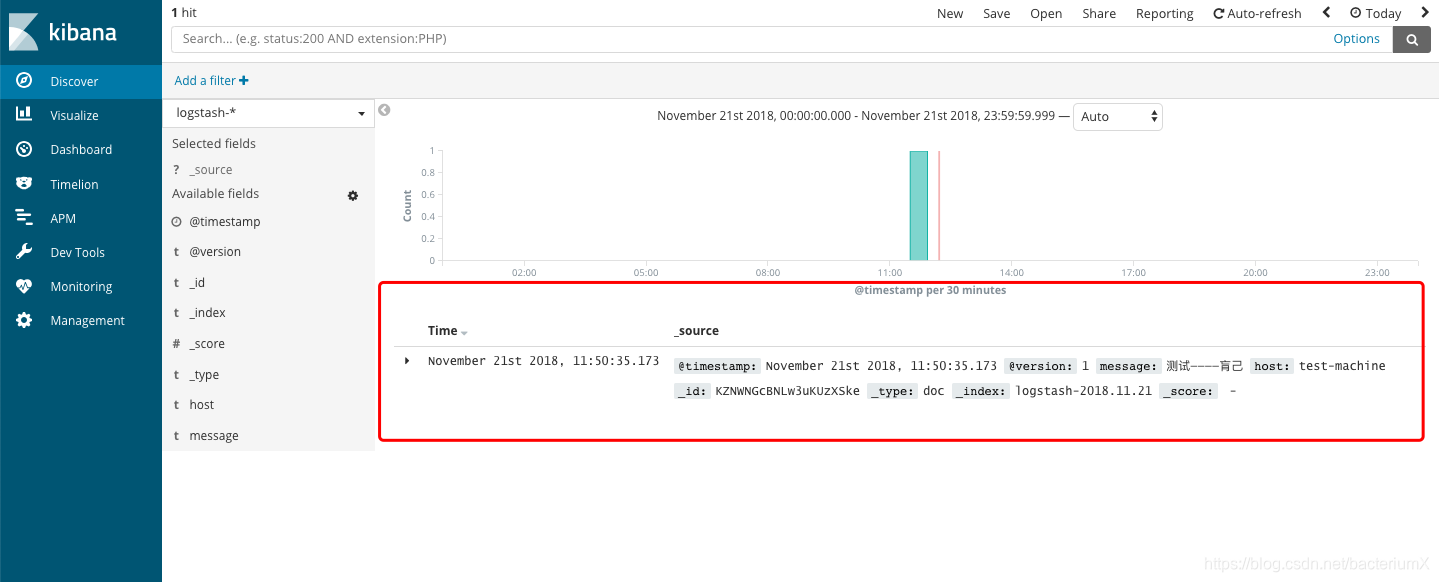Open Timelion from the sidebar

pyautogui.click(x=81, y=184)
